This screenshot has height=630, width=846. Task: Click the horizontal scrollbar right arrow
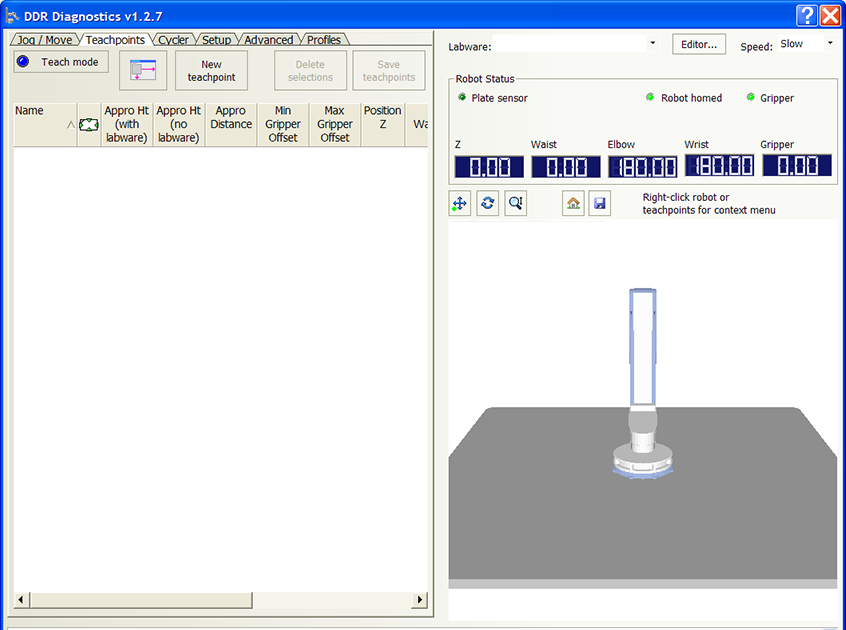[x=419, y=600]
